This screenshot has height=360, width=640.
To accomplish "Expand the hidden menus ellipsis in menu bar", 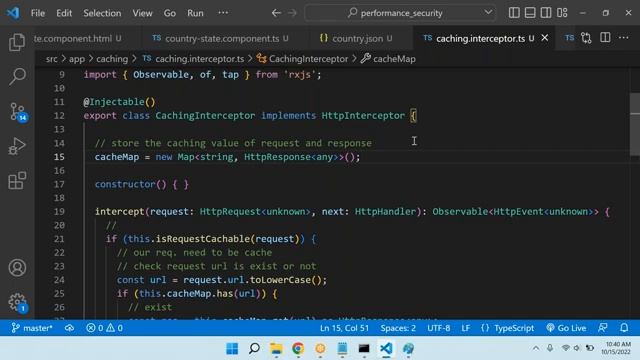I will [223, 13].
